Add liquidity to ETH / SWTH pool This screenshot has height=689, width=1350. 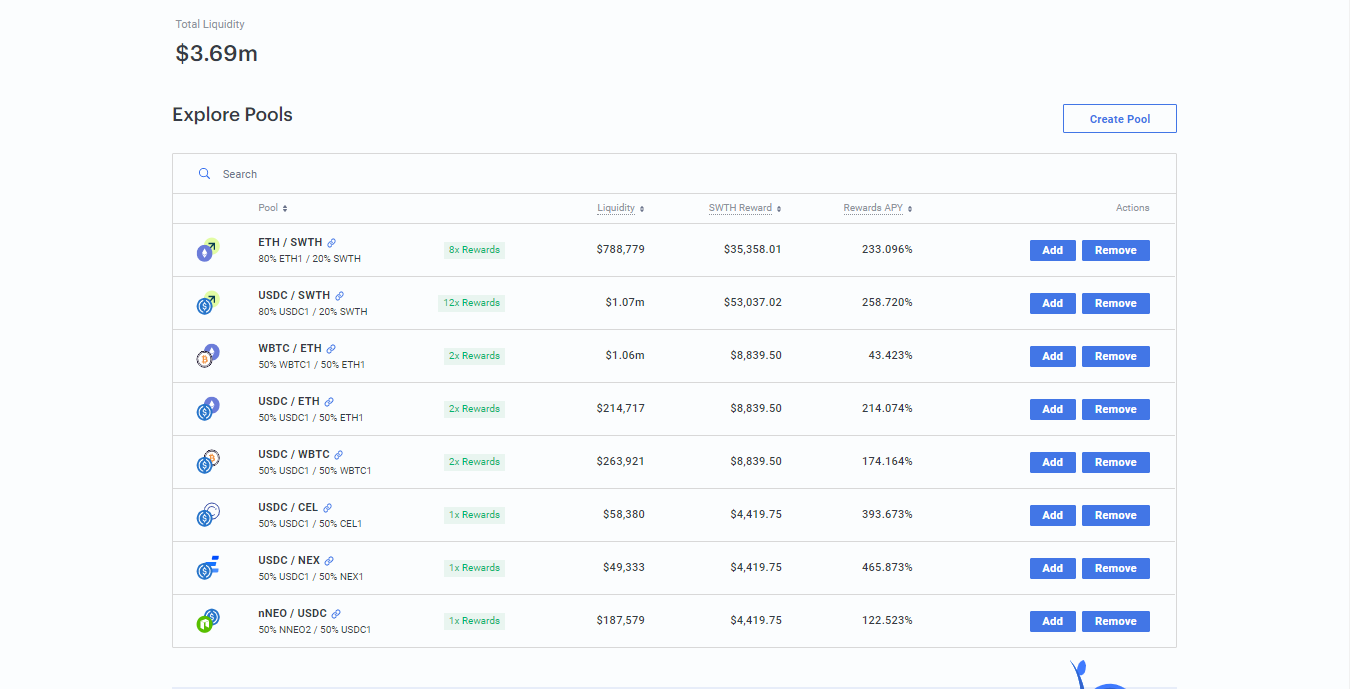pos(1053,250)
